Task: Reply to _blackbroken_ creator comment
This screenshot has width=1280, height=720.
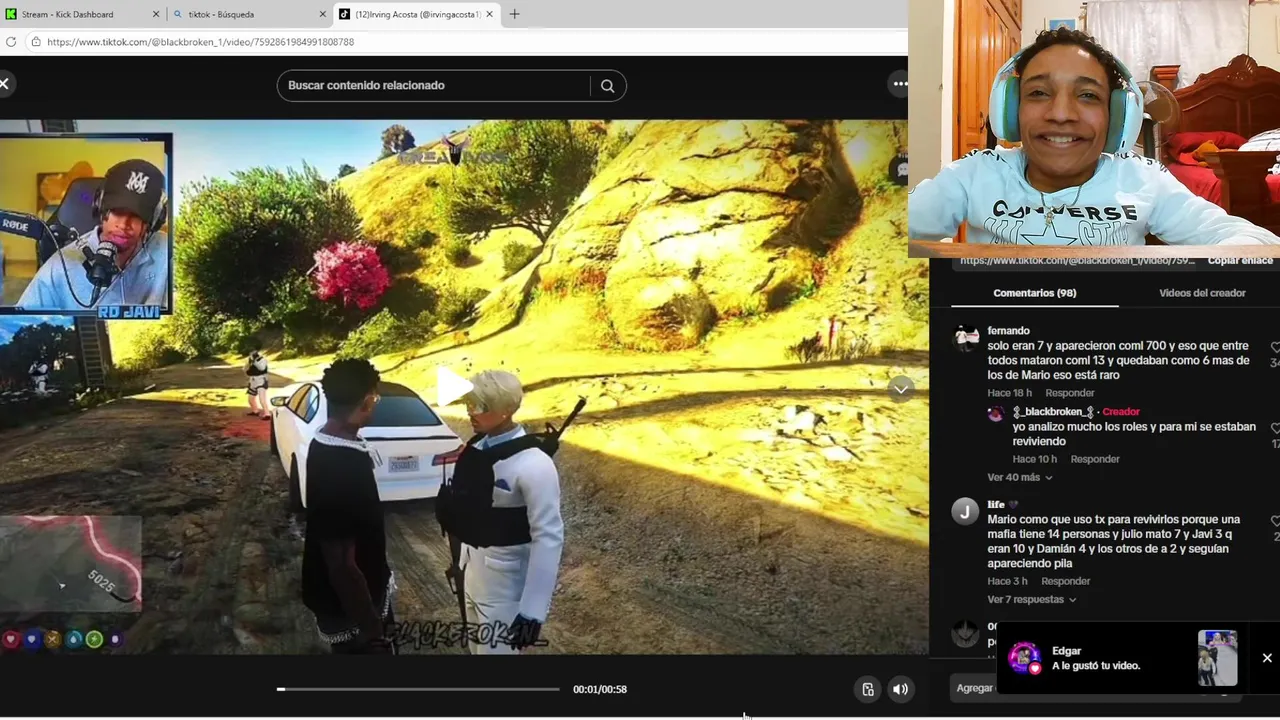Action: point(1094,459)
